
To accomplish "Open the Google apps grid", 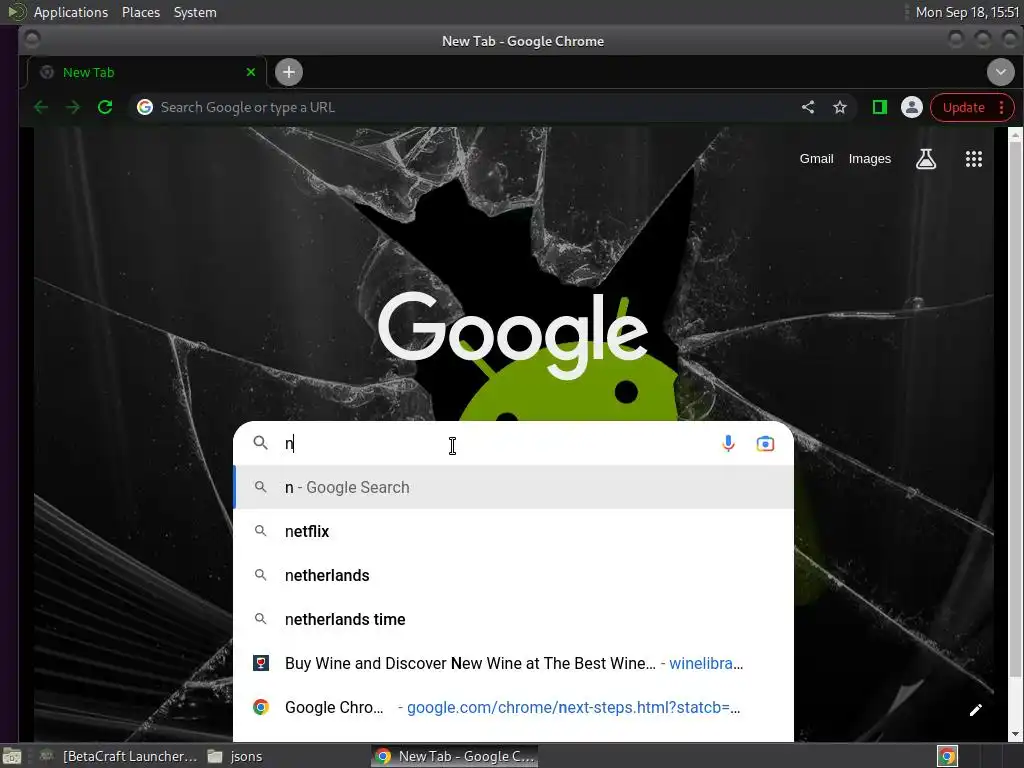I will pos(974,159).
